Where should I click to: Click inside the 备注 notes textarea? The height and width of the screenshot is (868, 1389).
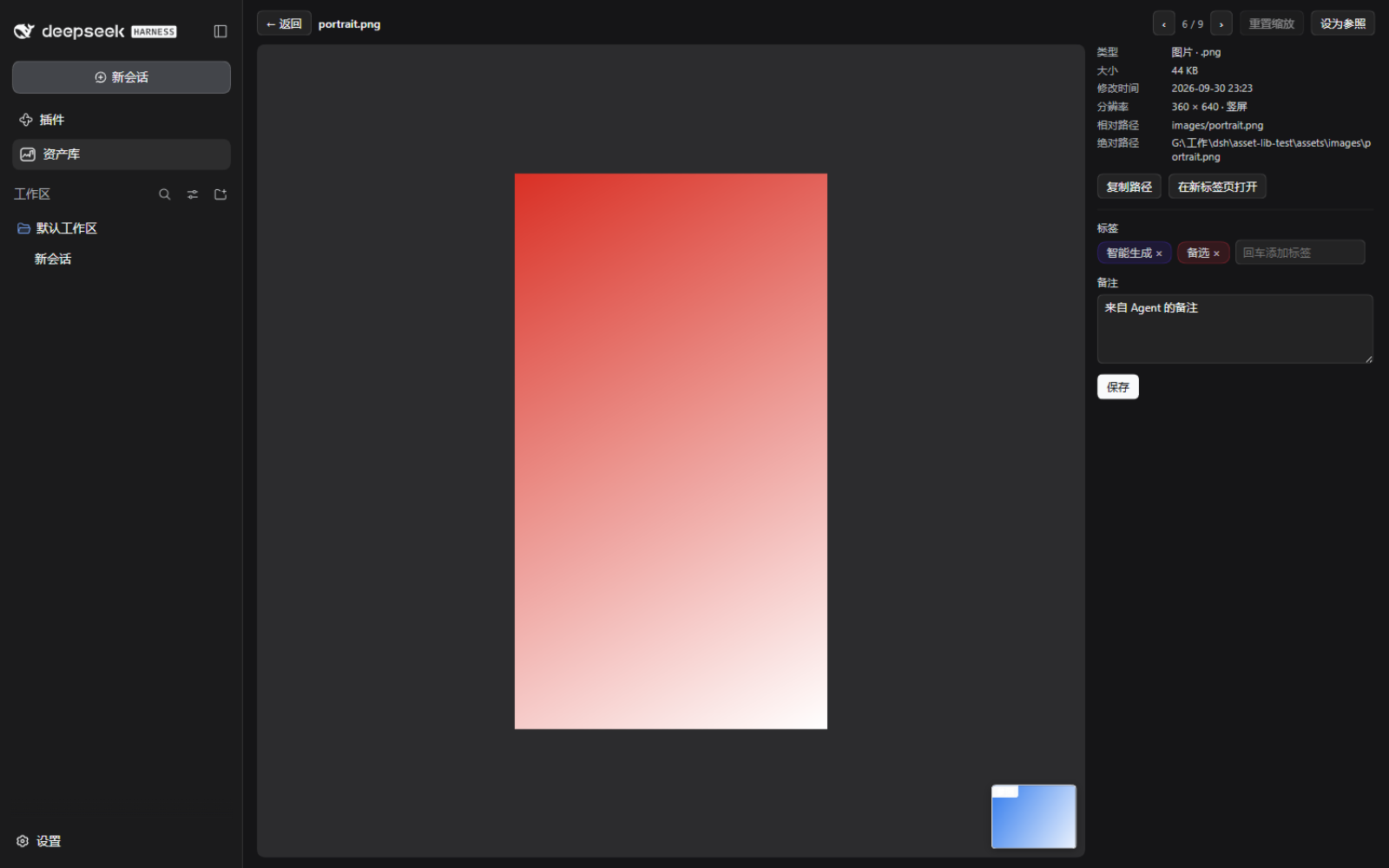point(1235,329)
